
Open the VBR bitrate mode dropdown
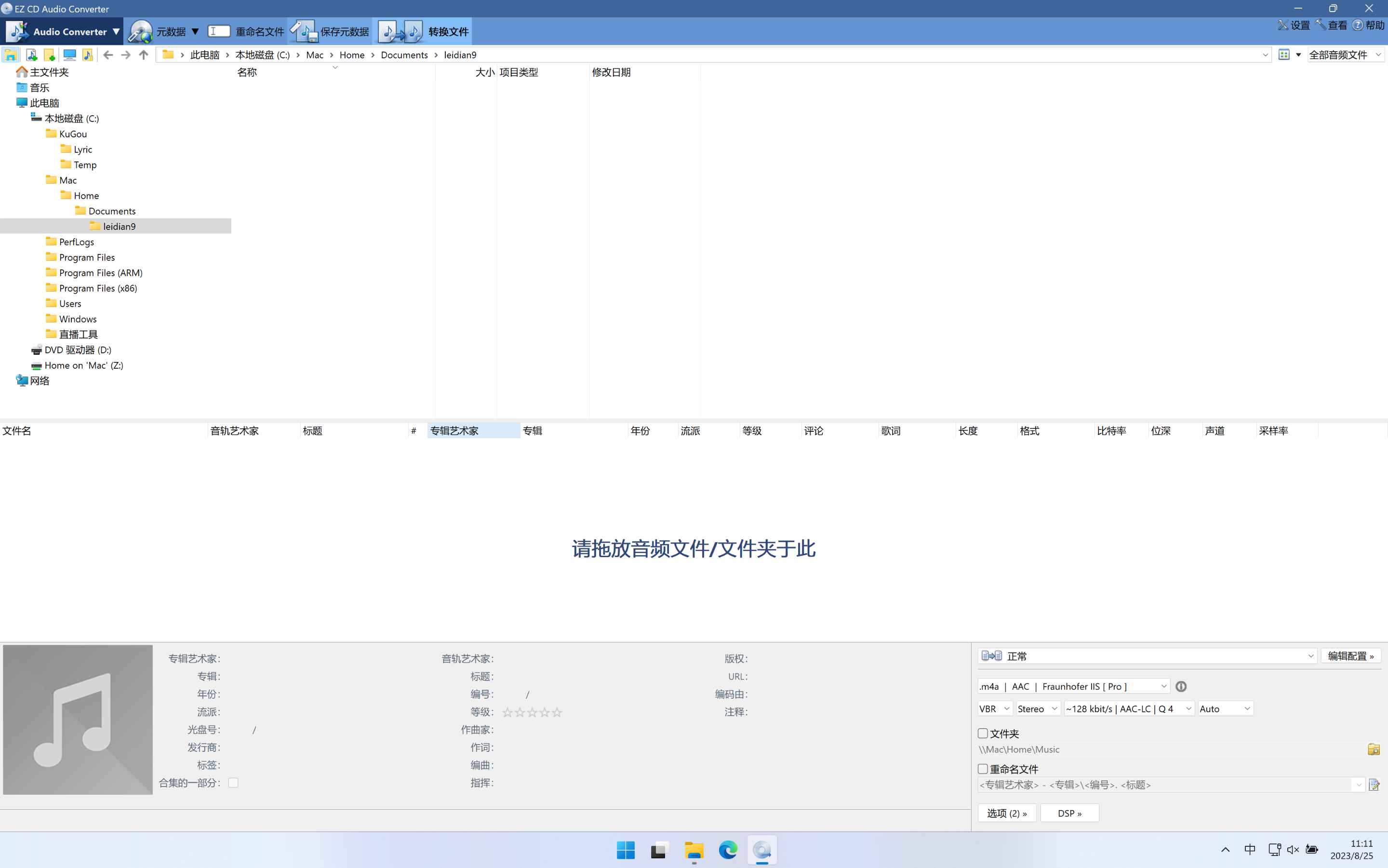pyautogui.click(x=994, y=708)
